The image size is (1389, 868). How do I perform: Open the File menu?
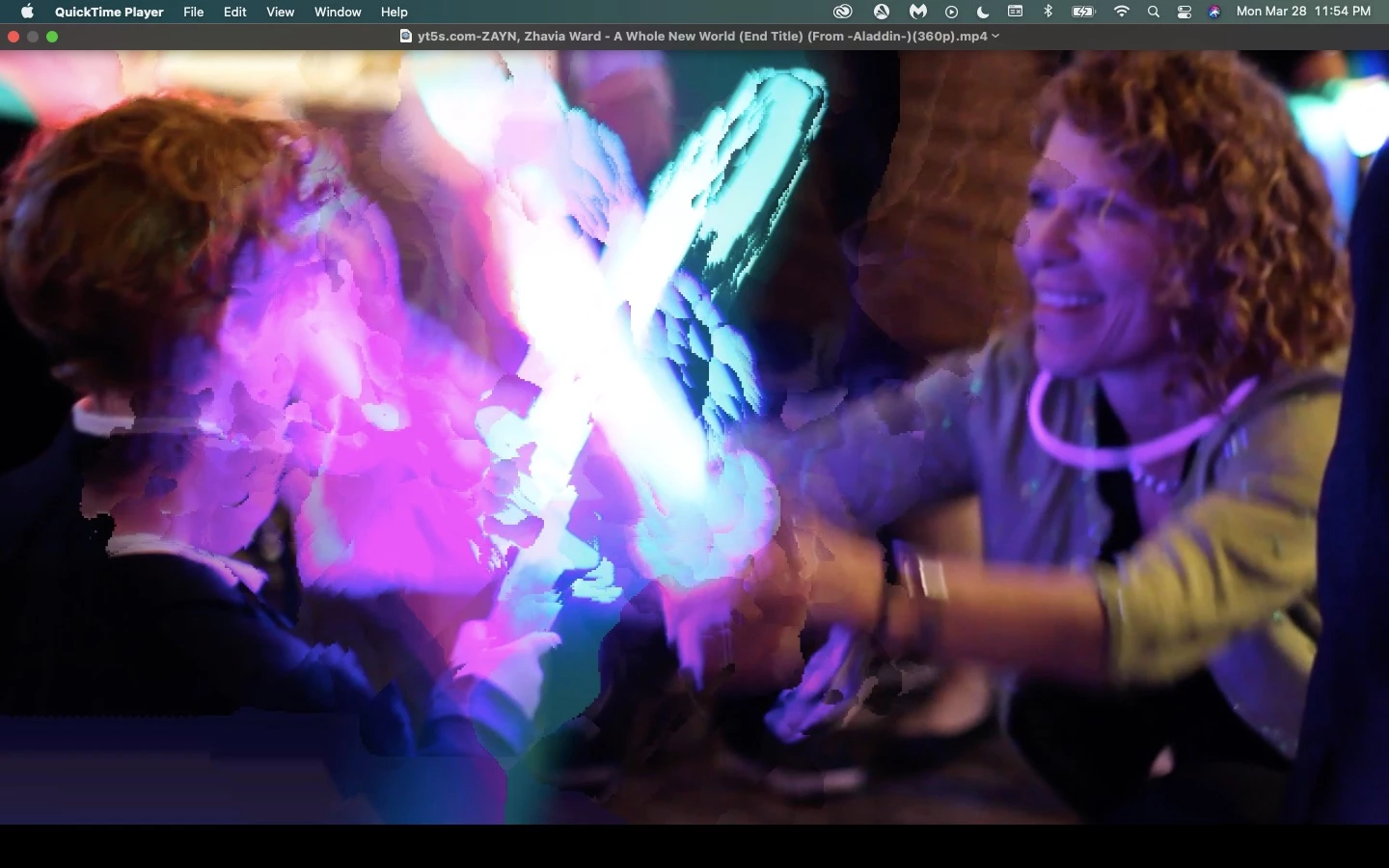click(193, 12)
